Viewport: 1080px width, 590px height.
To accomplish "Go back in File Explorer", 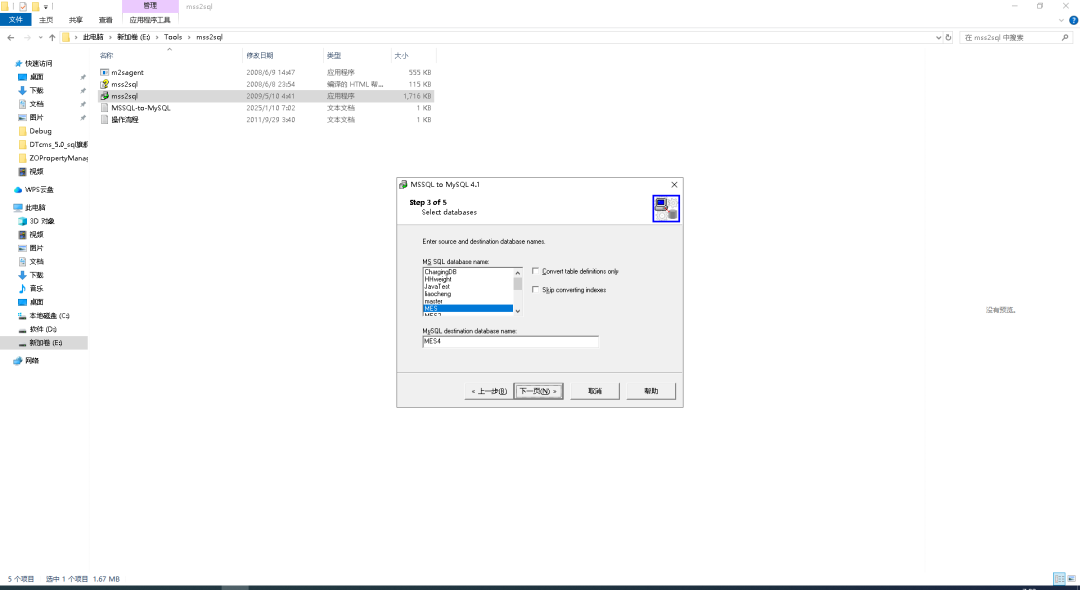I will click(10, 37).
